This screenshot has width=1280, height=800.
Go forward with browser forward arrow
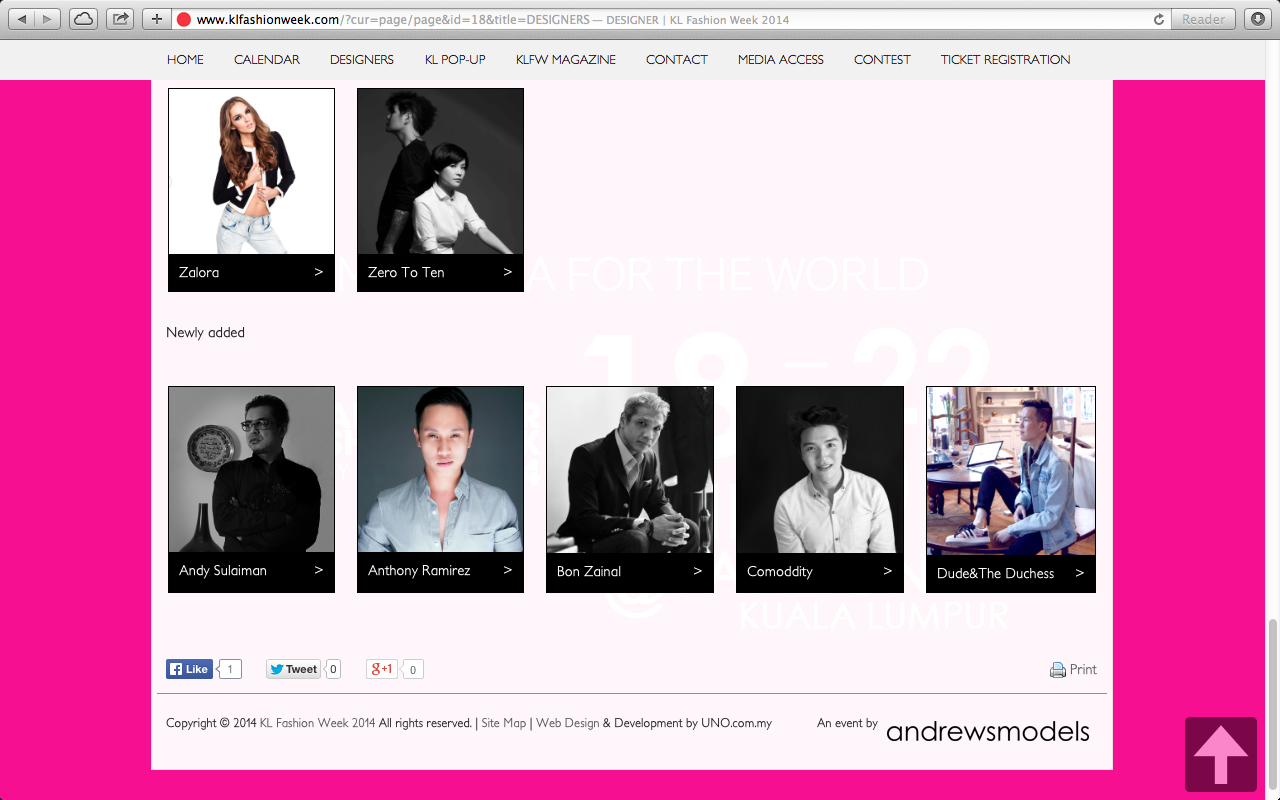pyautogui.click(x=47, y=19)
